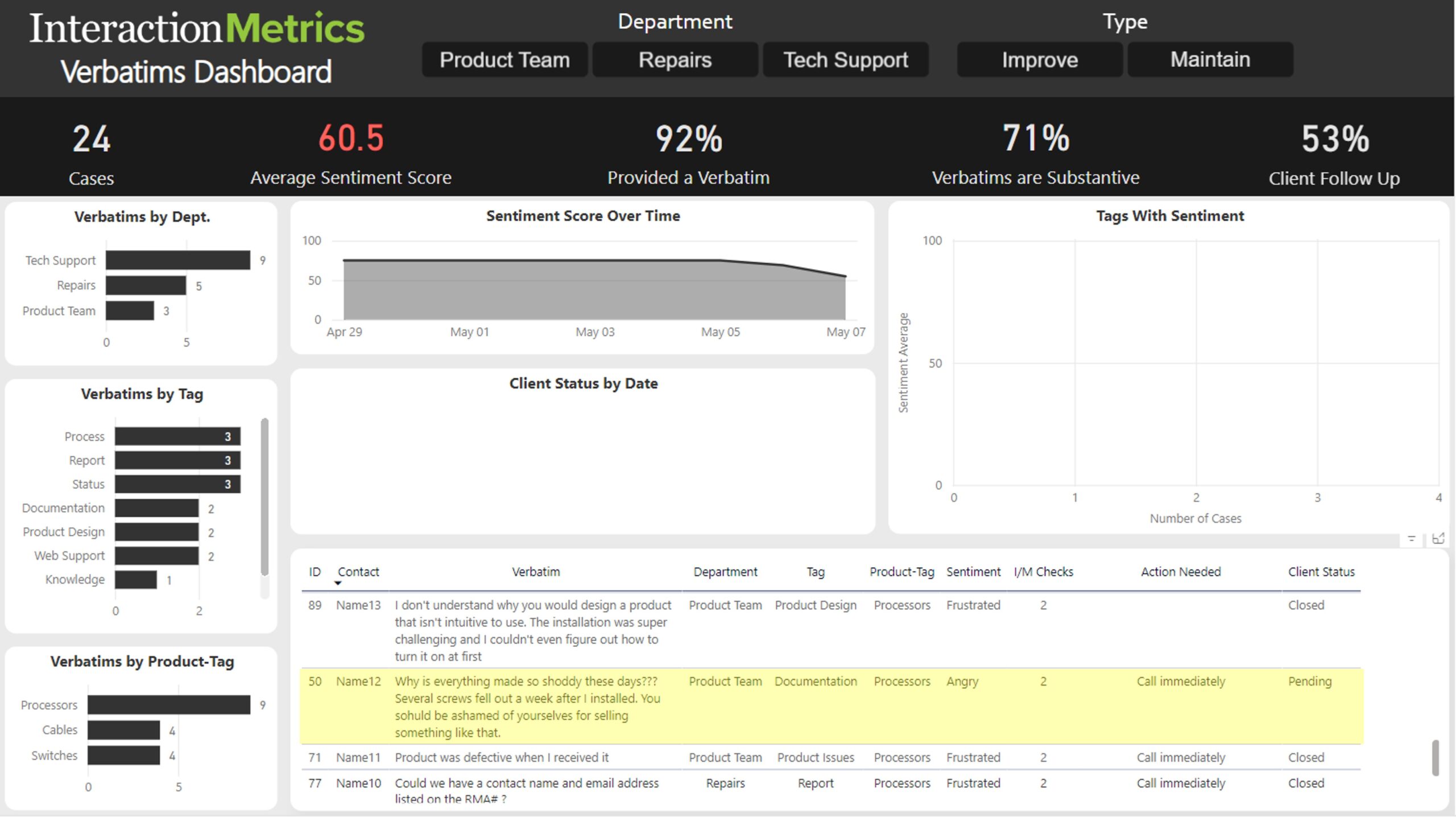This screenshot has height=817, width=1456.
Task: Enable the Tech Support department filter
Action: [845, 59]
